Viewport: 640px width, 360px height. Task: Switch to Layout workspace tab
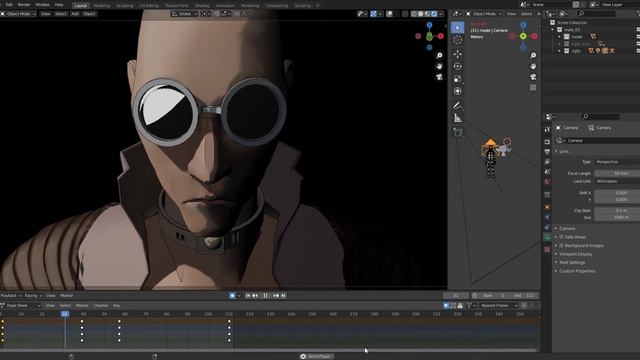click(80, 6)
